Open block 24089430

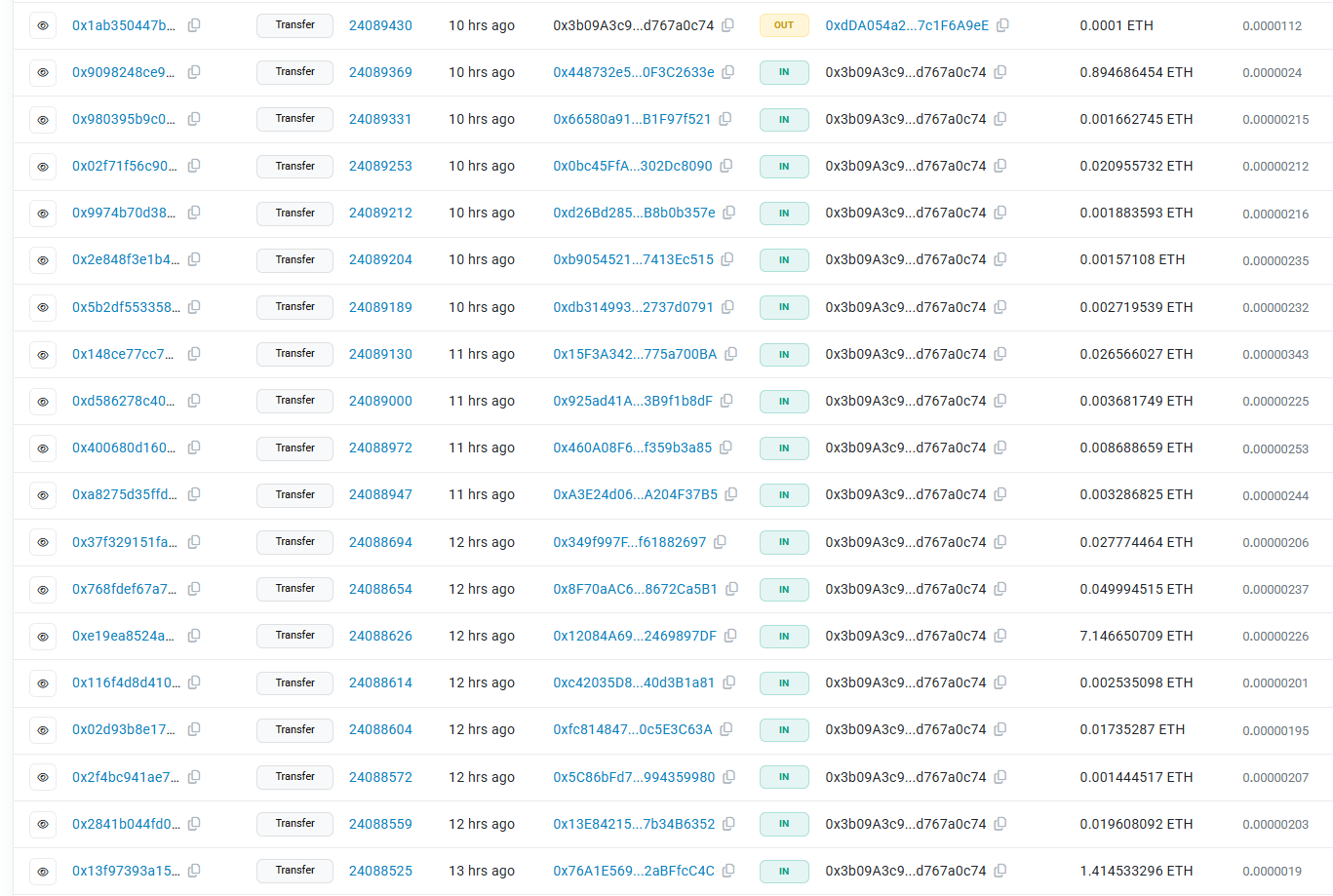[x=380, y=25]
